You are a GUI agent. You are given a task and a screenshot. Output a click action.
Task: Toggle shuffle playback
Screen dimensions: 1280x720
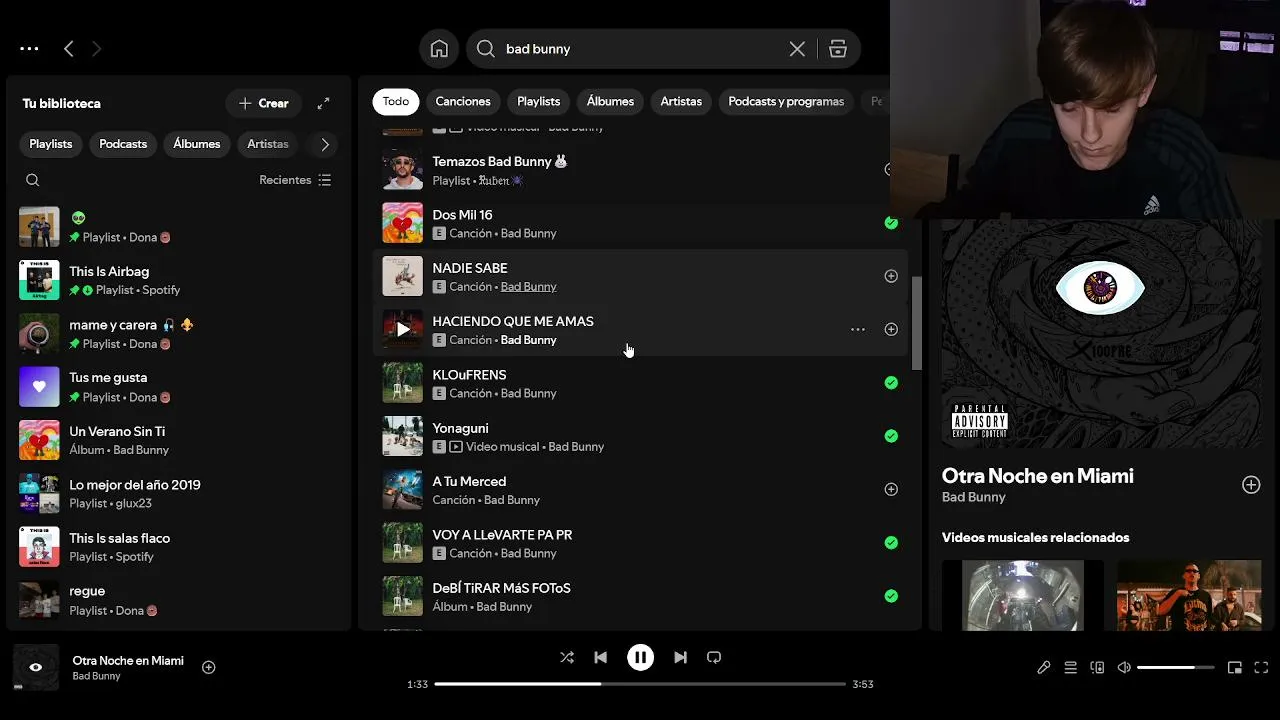coord(567,657)
